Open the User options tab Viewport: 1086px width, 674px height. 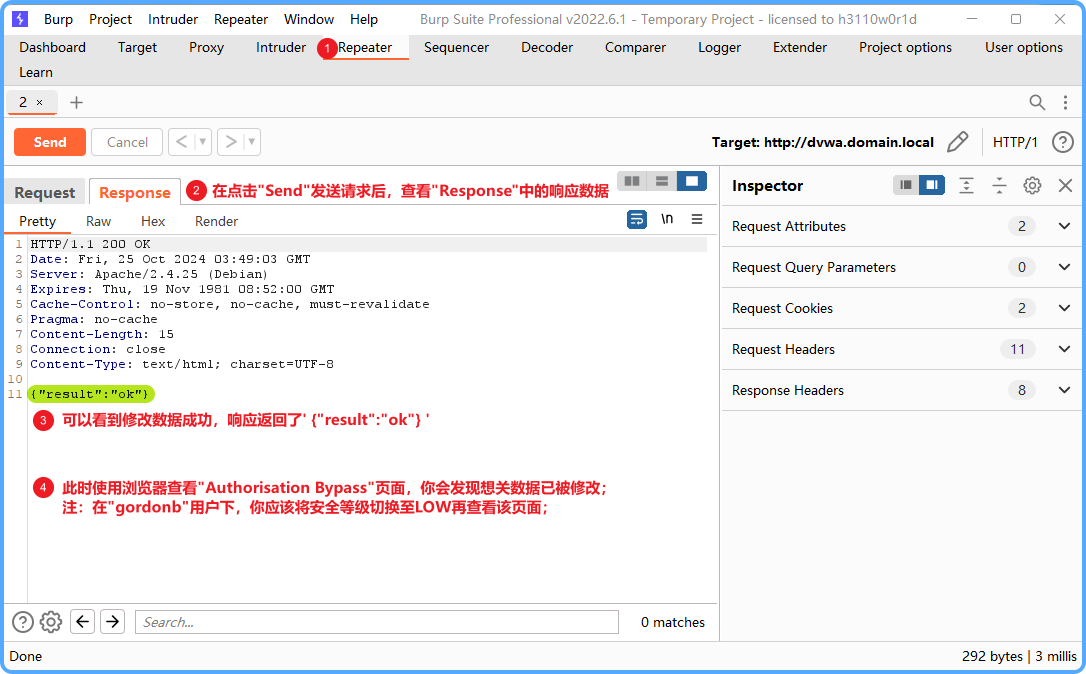[x=1024, y=47]
